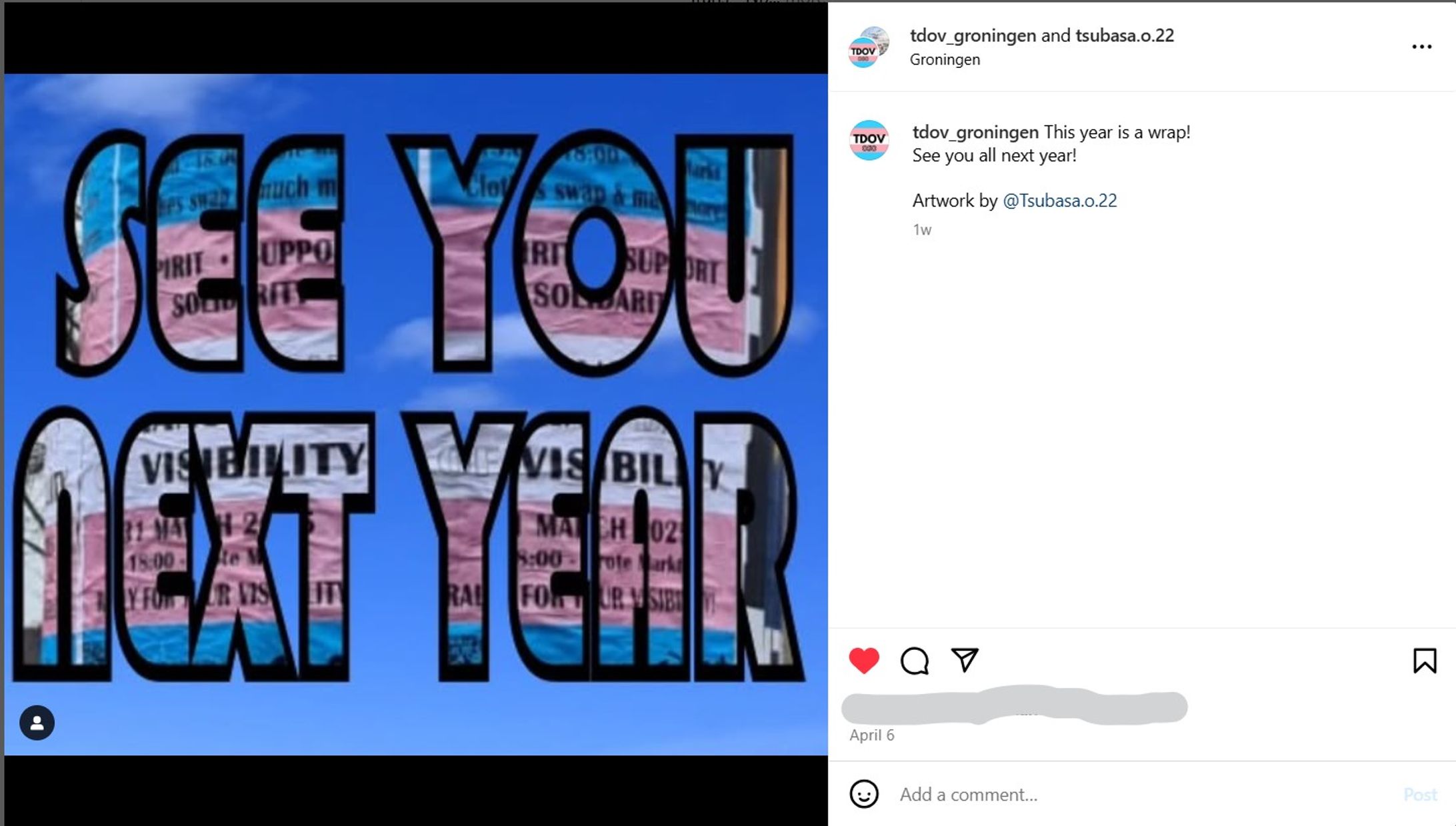This screenshot has width=1456, height=826.
Task: Click the Post comment button
Action: click(x=1420, y=794)
